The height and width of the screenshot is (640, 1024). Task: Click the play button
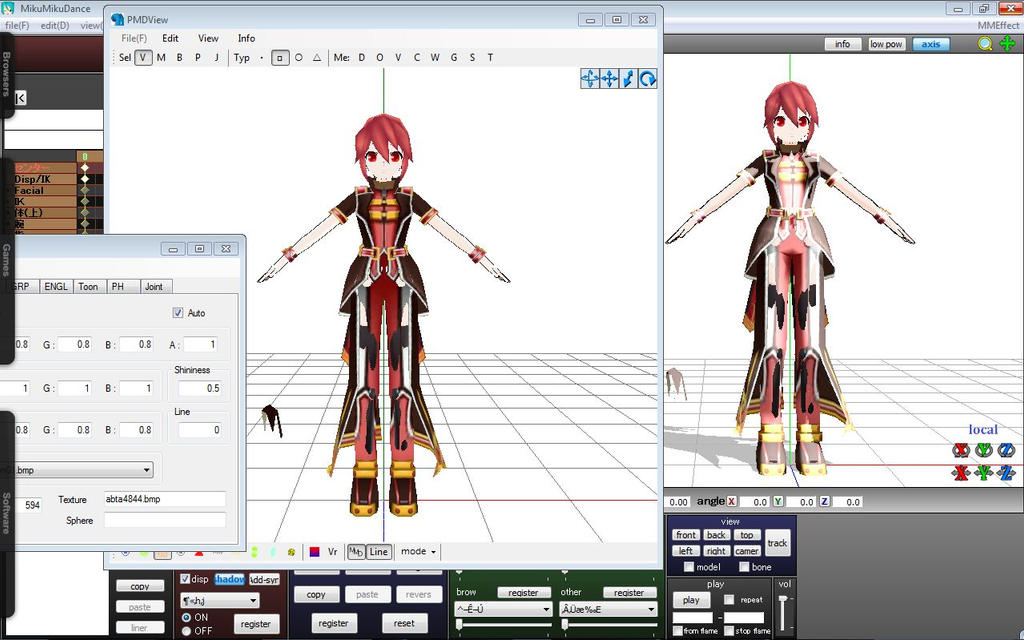pyautogui.click(x=691, y=600)
